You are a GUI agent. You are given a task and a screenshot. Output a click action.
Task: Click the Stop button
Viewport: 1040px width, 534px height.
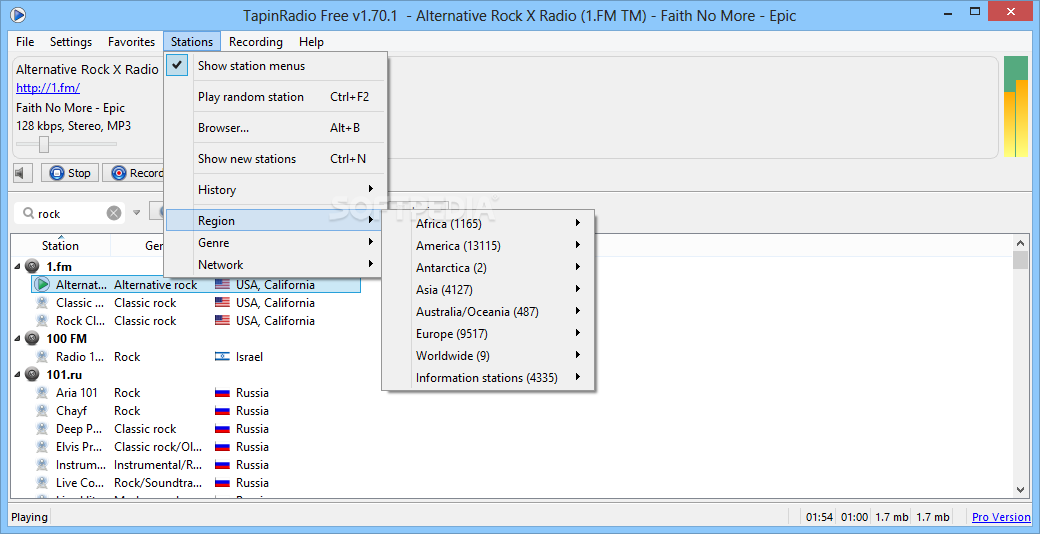click(x=70, y=173)
